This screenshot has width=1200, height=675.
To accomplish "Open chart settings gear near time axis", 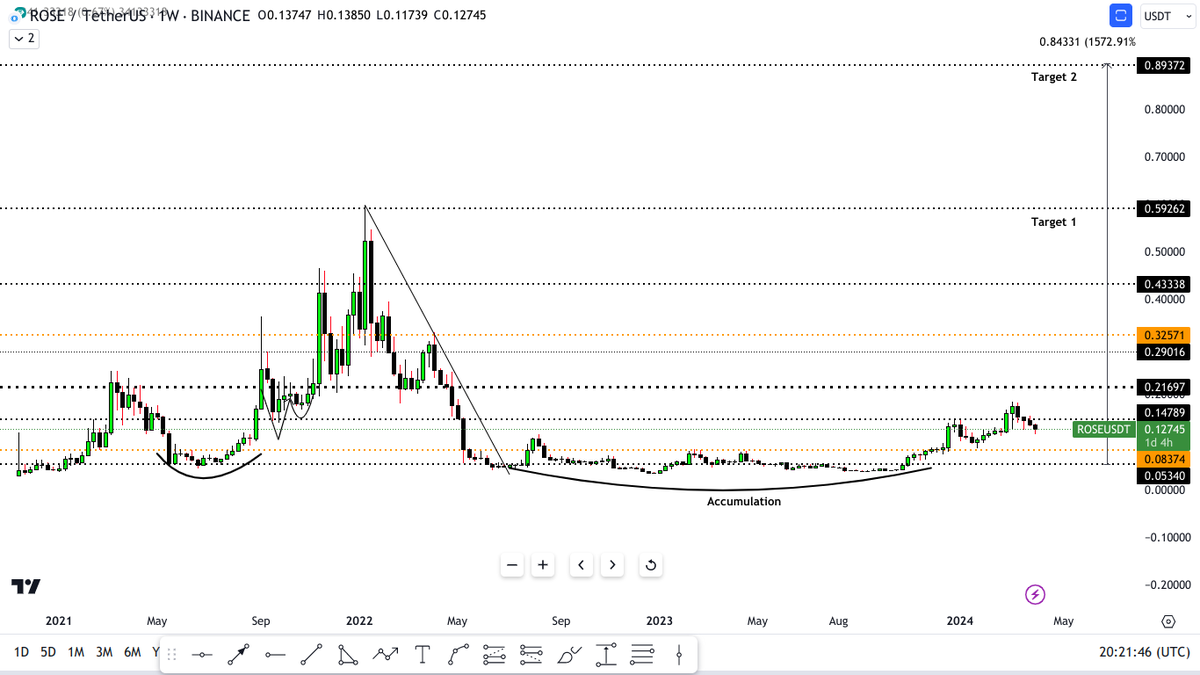I will (x=1168, y=621).
